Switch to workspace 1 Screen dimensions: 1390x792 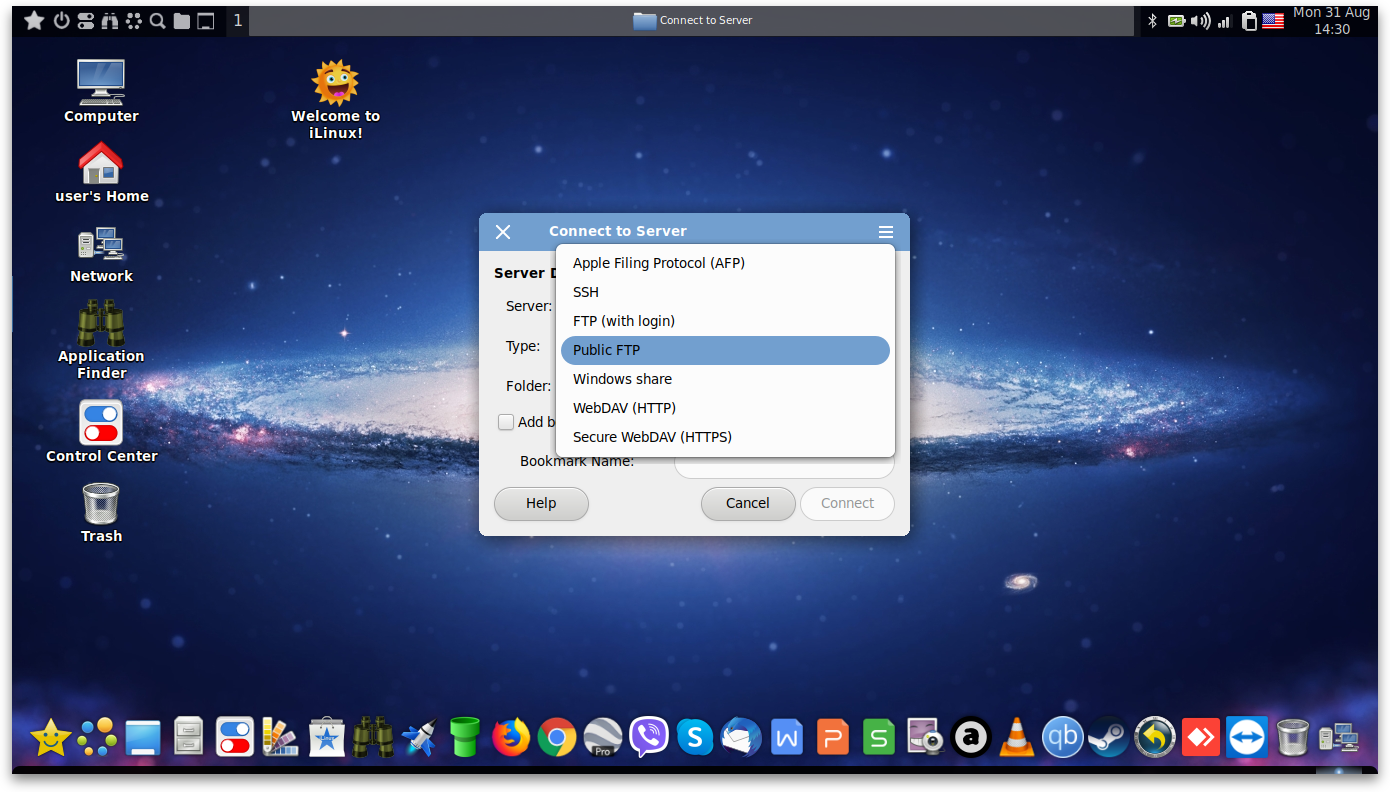click(238, 20)
